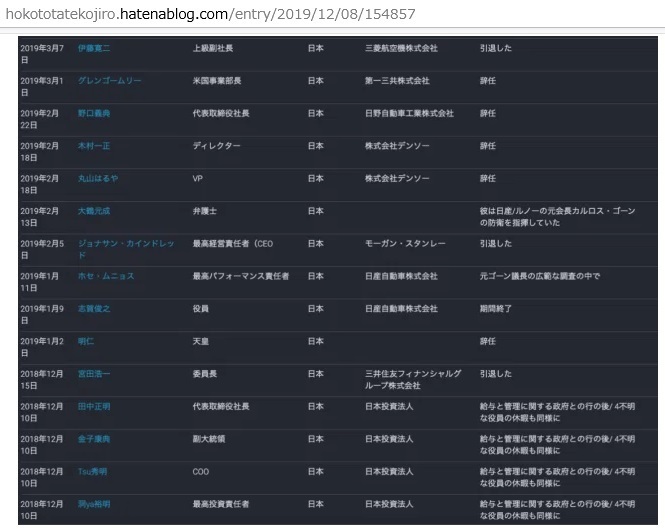
Task: Follow the 丸山はるや name link
Action: point(98,179)
